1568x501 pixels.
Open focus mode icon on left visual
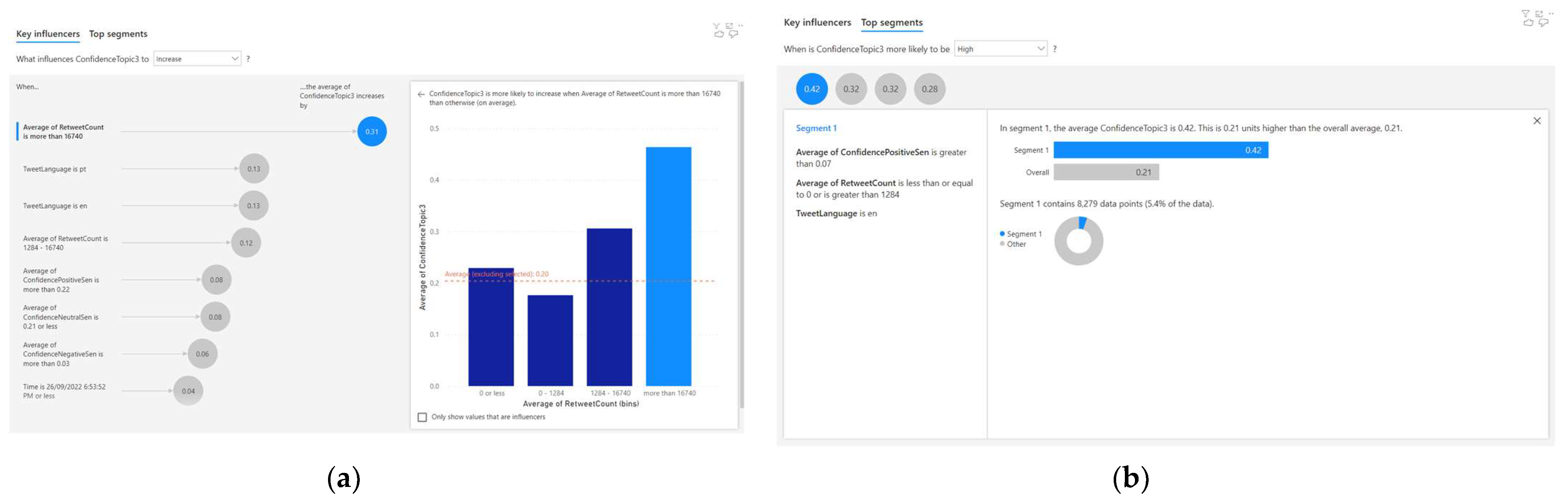click(729, 26)
